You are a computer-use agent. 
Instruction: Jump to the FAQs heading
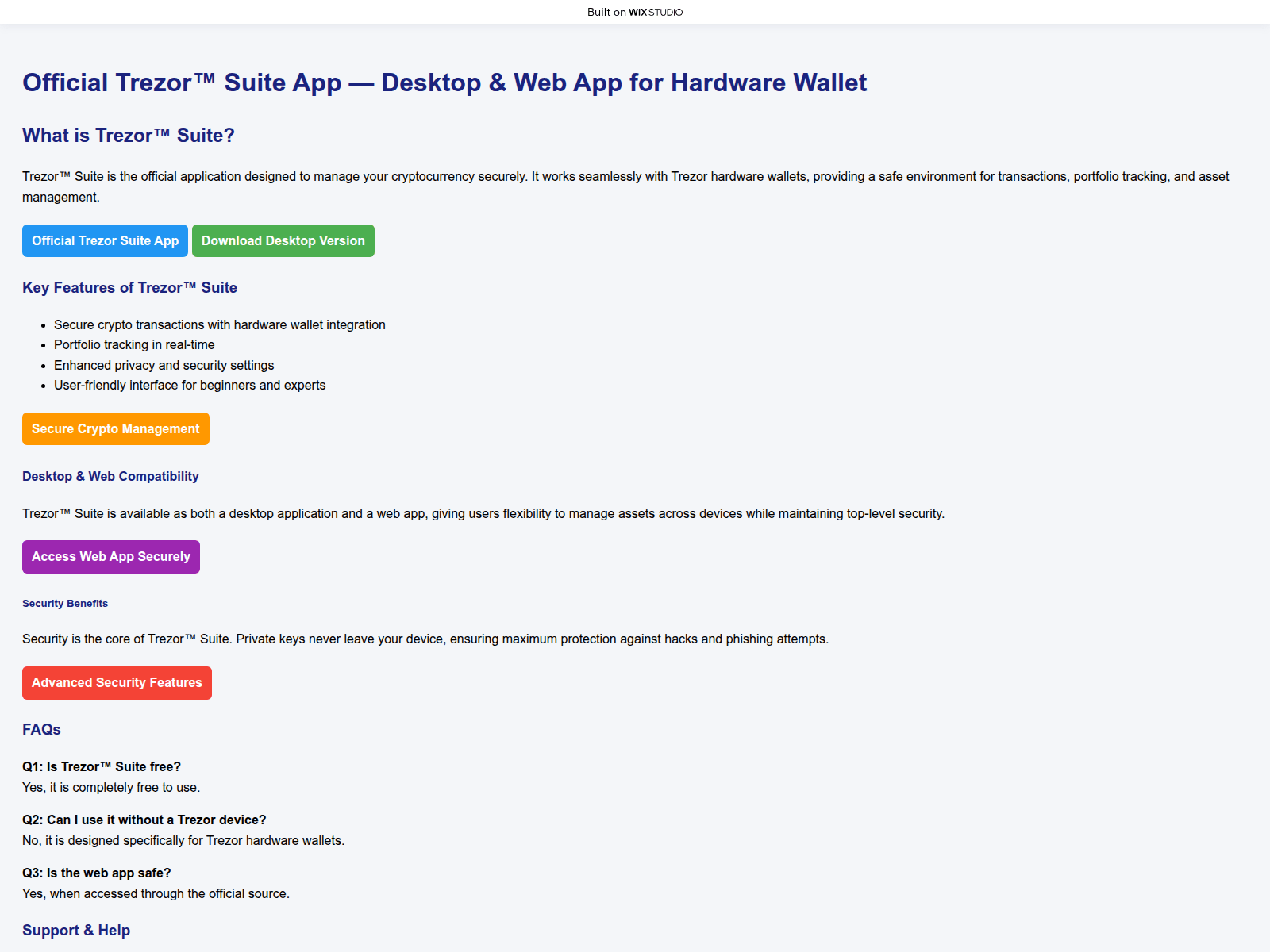click(x=41, y=730)
